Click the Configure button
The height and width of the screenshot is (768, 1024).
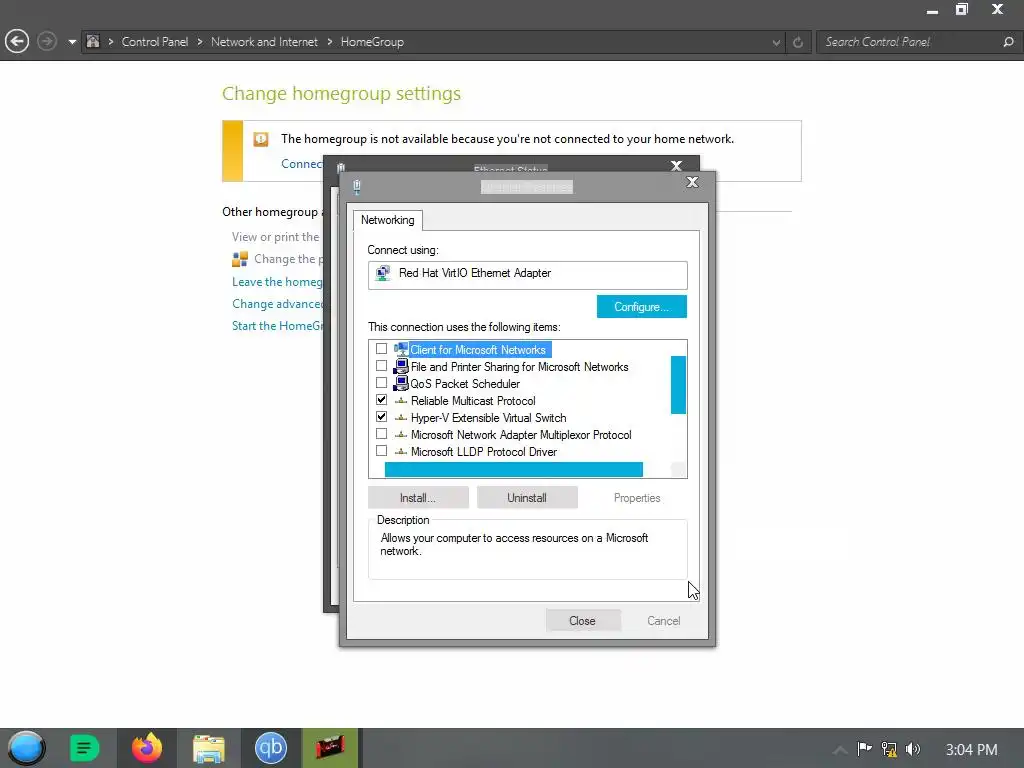pyautogui.click(x=641, y=307)
